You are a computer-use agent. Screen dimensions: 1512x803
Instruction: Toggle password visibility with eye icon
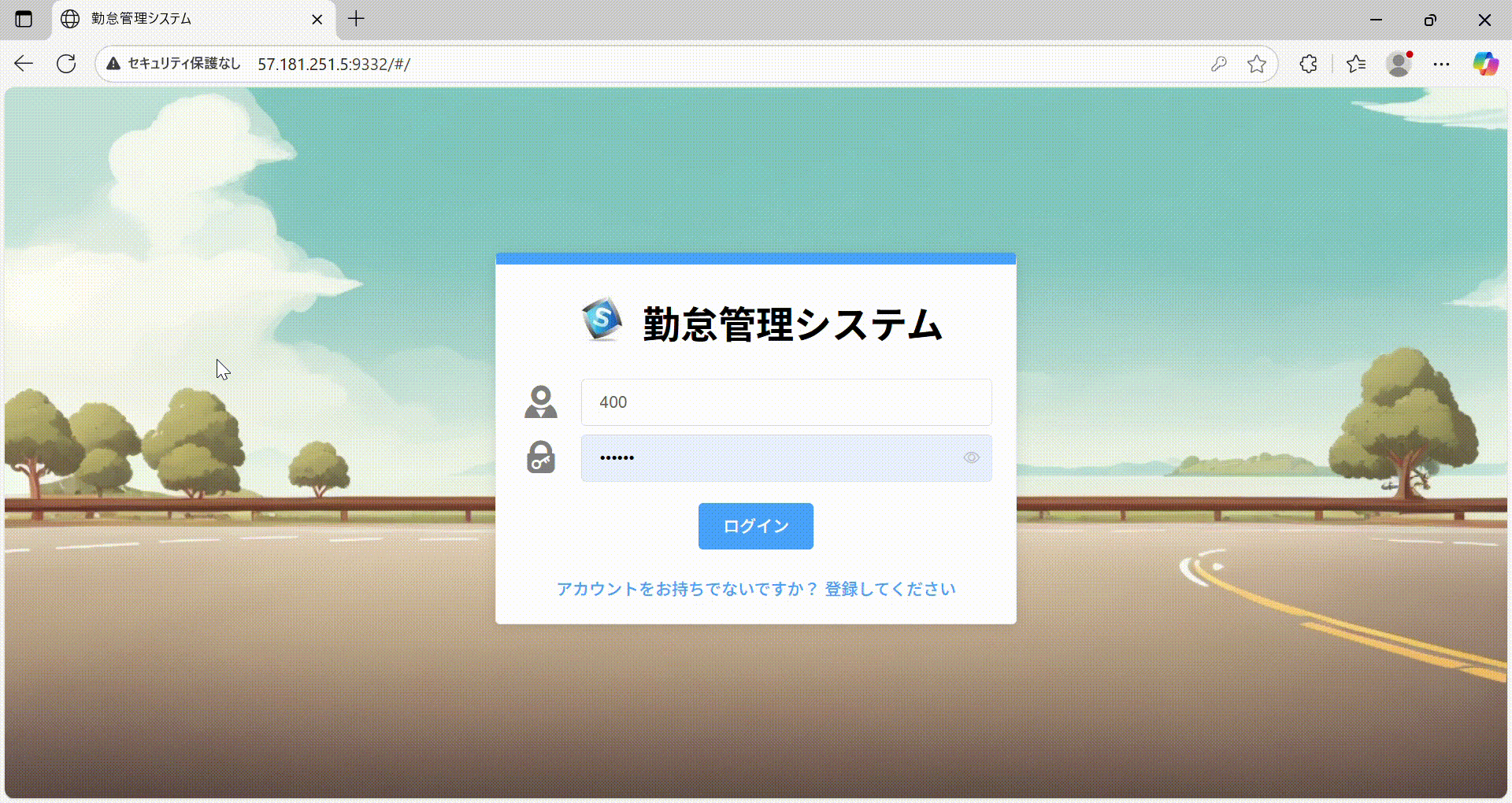coord(971,457)
